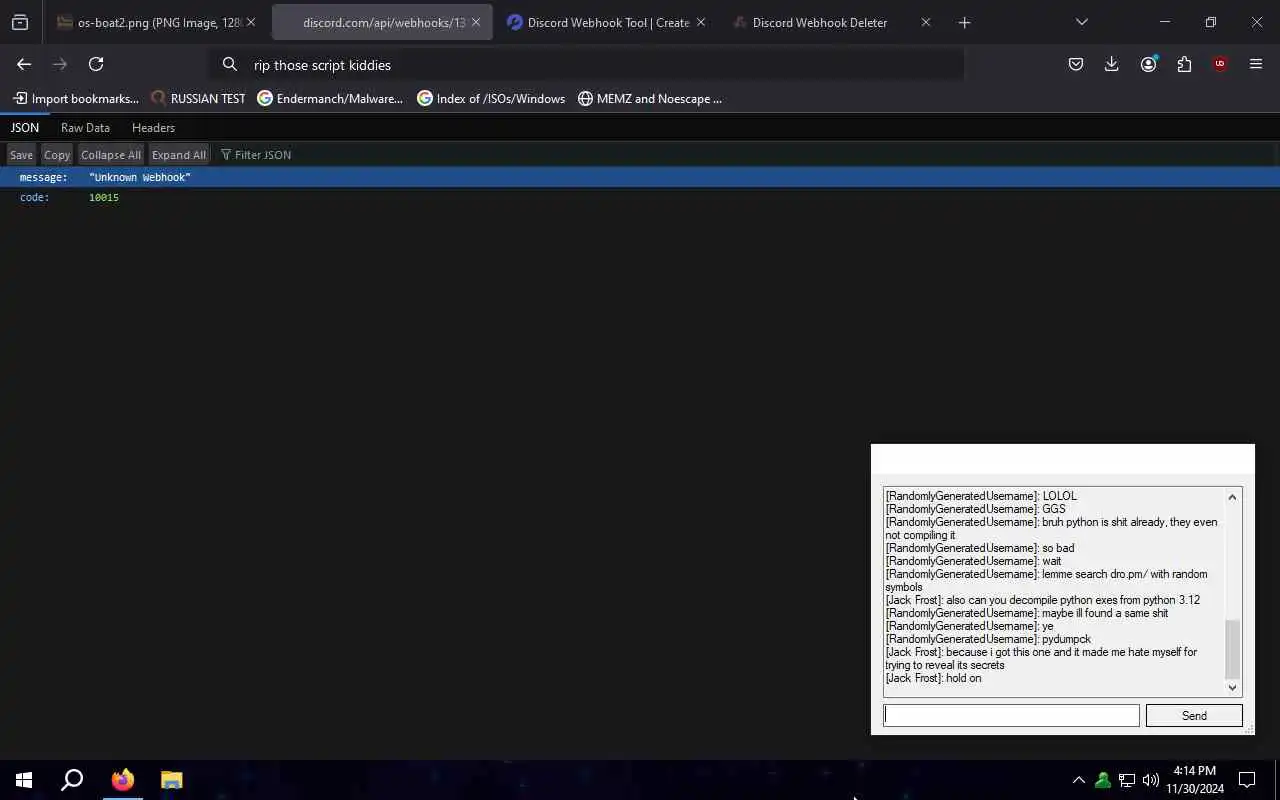The width and height of the screenshot is (1280, 800).
Task: Show hidden system tray icons
Action: (x=1079, y=780)
